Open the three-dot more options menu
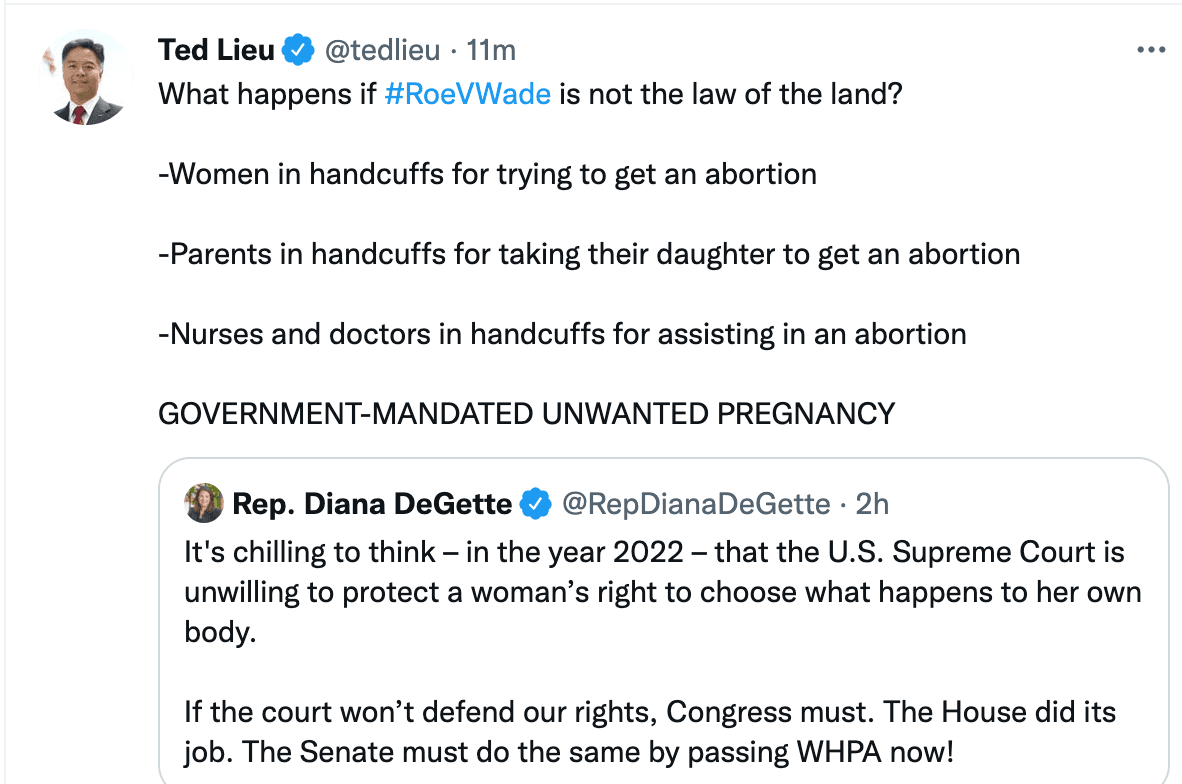1182x784 pixels. (1151, 48)
